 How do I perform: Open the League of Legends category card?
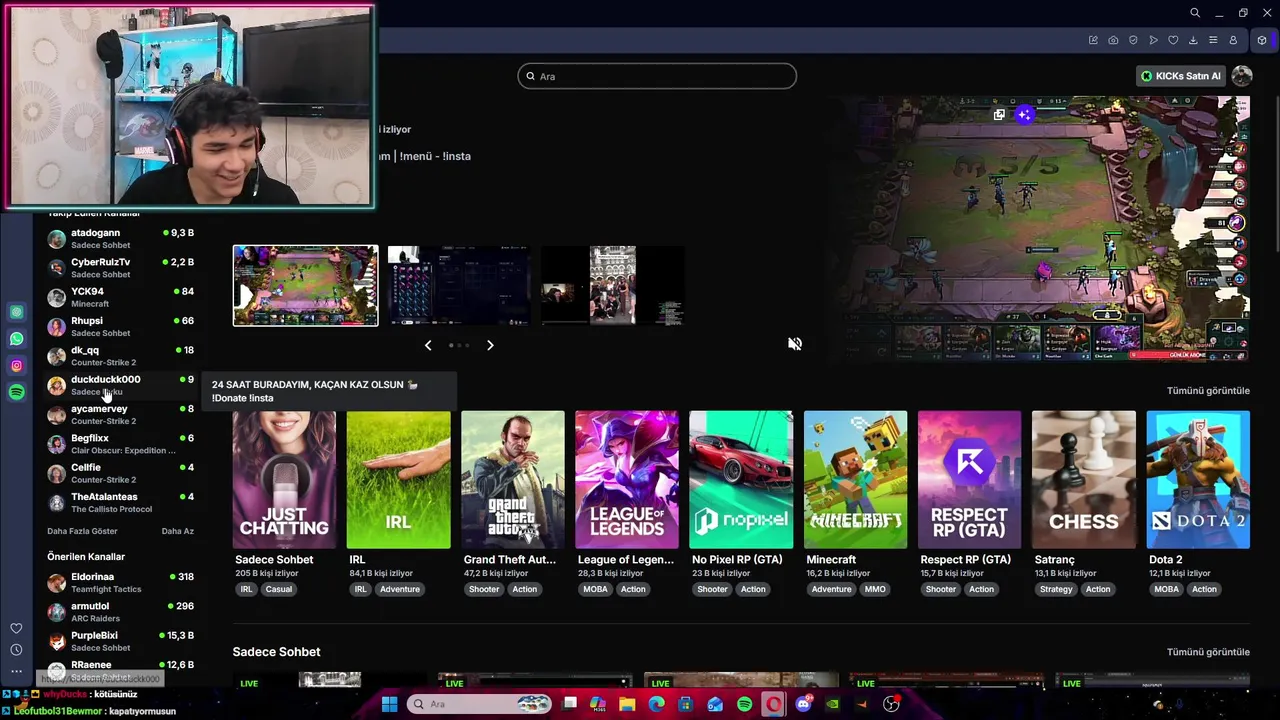(x=627, y=480)
